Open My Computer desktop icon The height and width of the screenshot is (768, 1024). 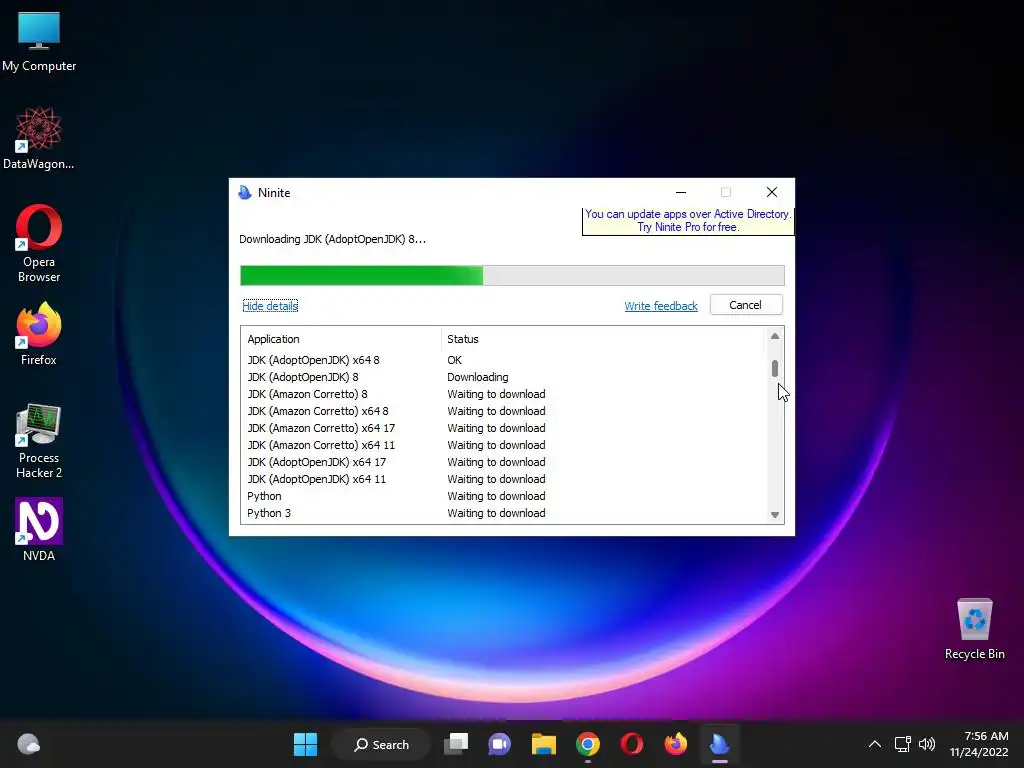[39, 41]
